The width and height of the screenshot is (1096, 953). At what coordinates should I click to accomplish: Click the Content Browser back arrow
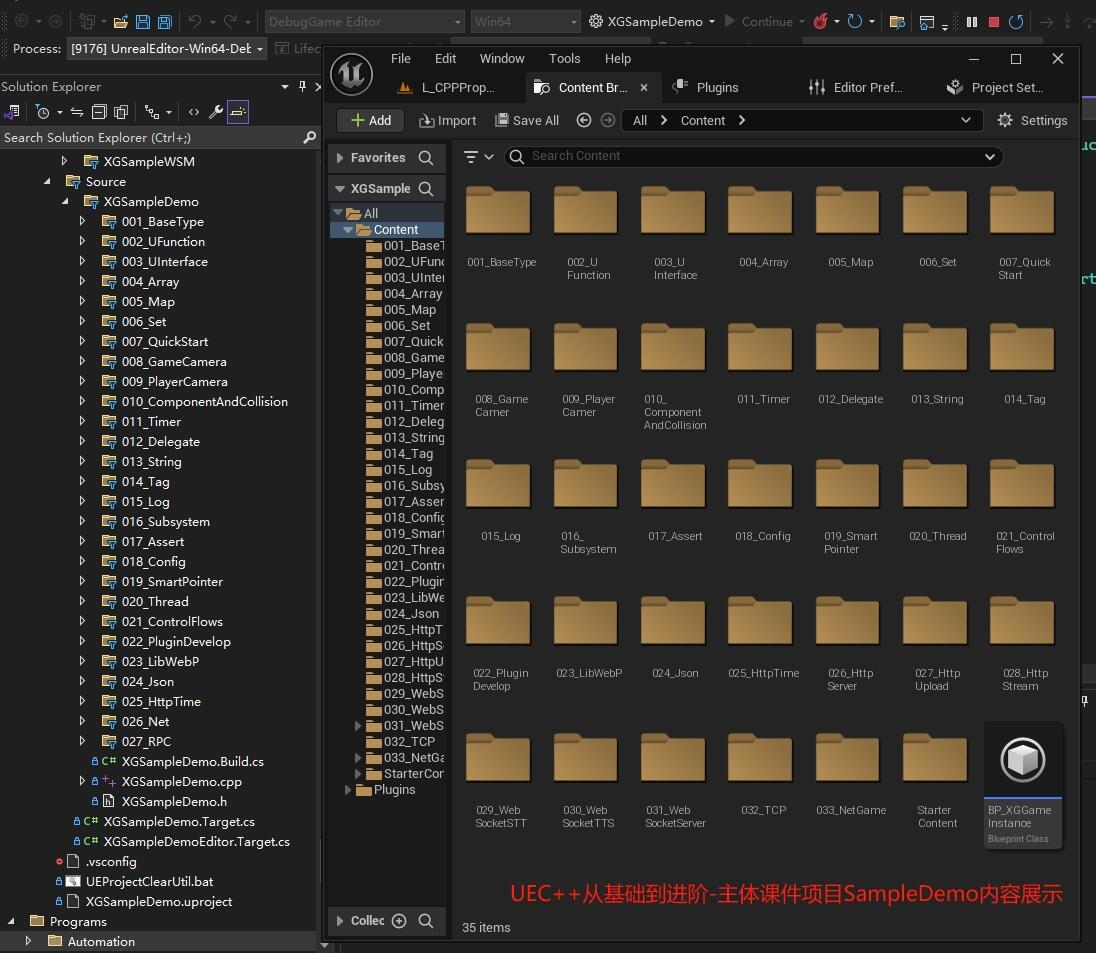(x=584, y=120)
